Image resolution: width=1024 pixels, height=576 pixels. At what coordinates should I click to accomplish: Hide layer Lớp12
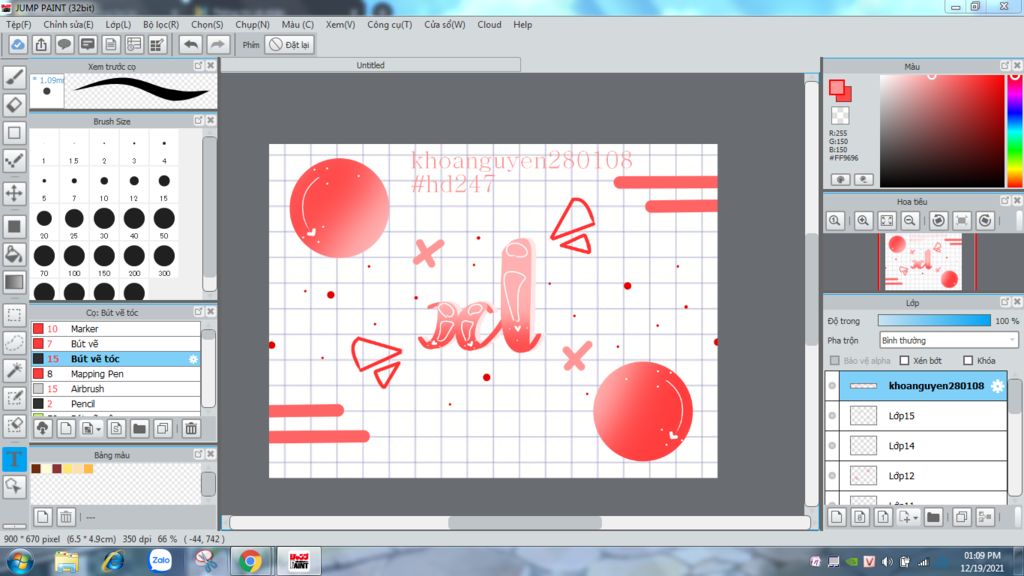pyautogui.click(x=832, y=476)
